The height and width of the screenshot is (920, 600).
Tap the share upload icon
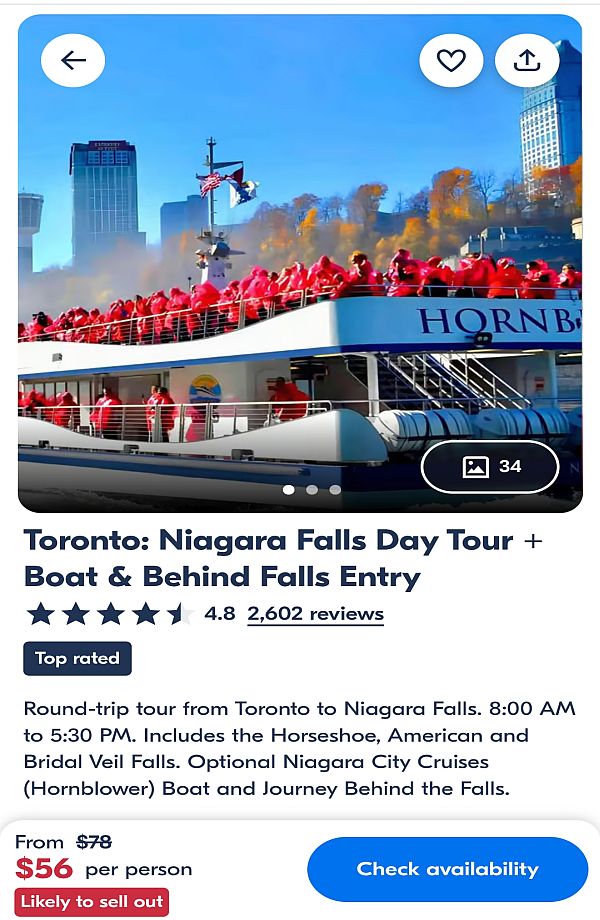pyautogui.click(x=527, y=60)
